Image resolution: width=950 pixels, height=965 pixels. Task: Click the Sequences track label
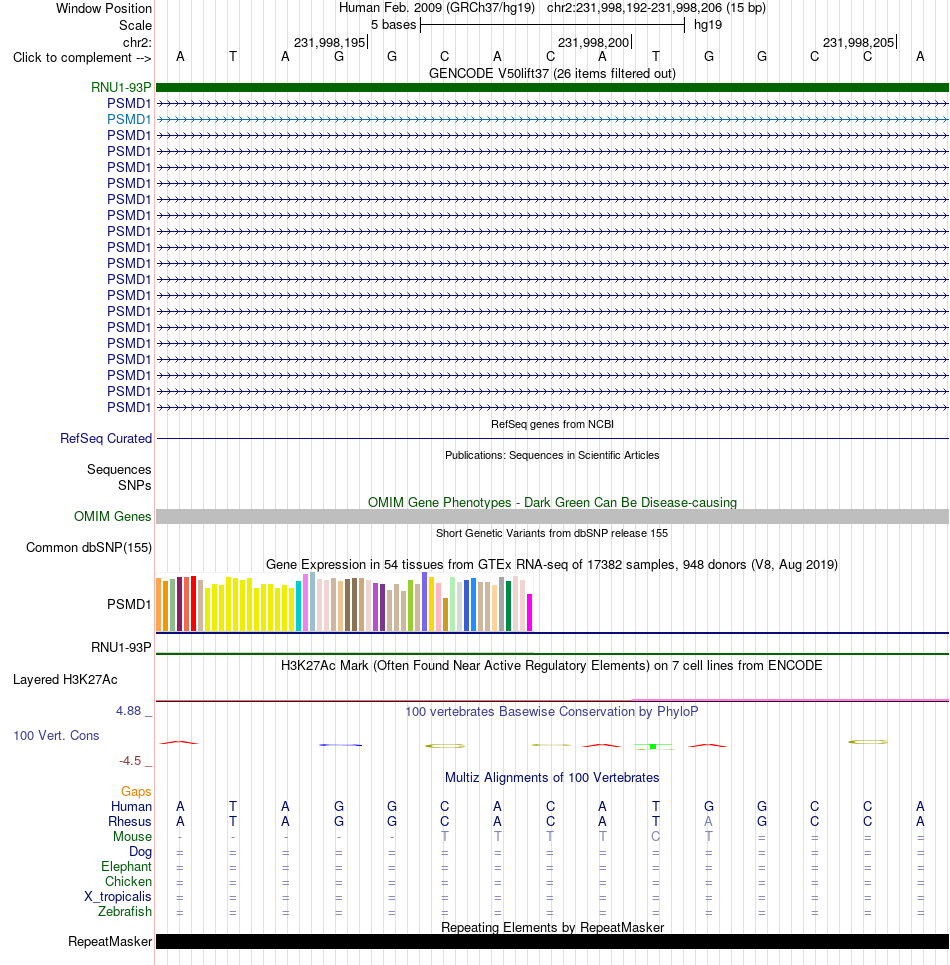pyautogui.click(x=119, y=470)
